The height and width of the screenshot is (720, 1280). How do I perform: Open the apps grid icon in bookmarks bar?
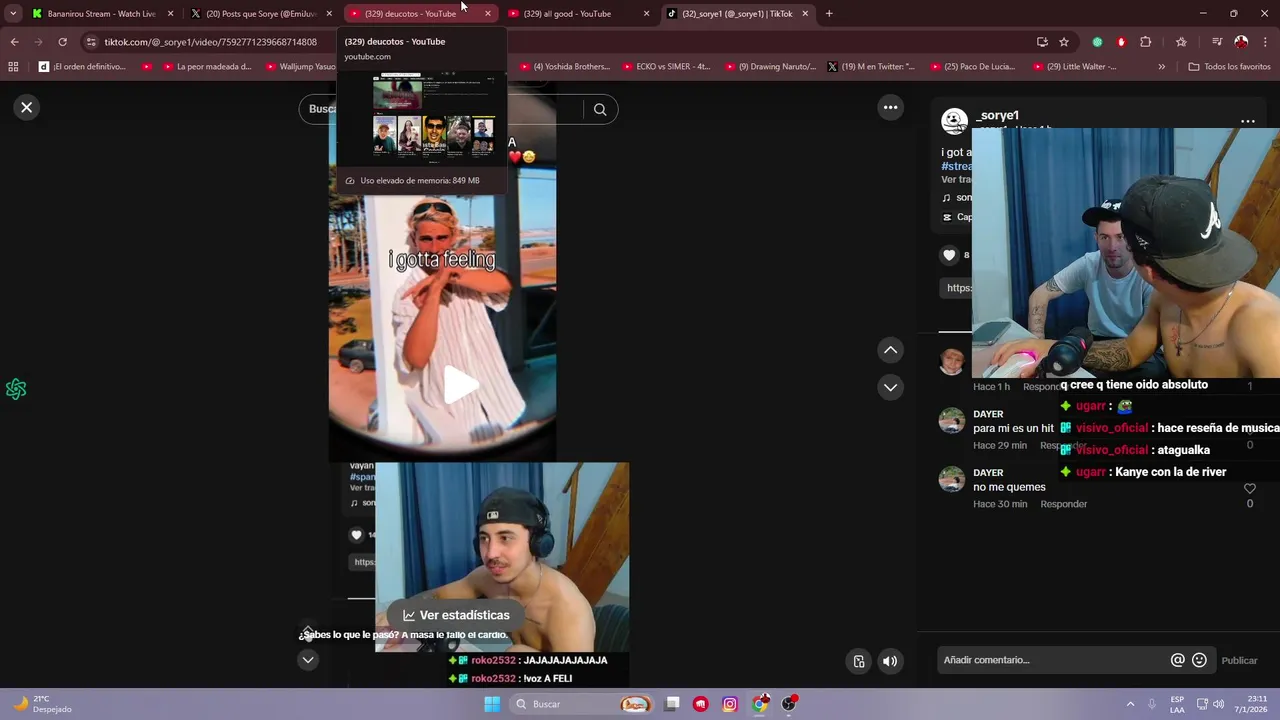coord(13,67)
